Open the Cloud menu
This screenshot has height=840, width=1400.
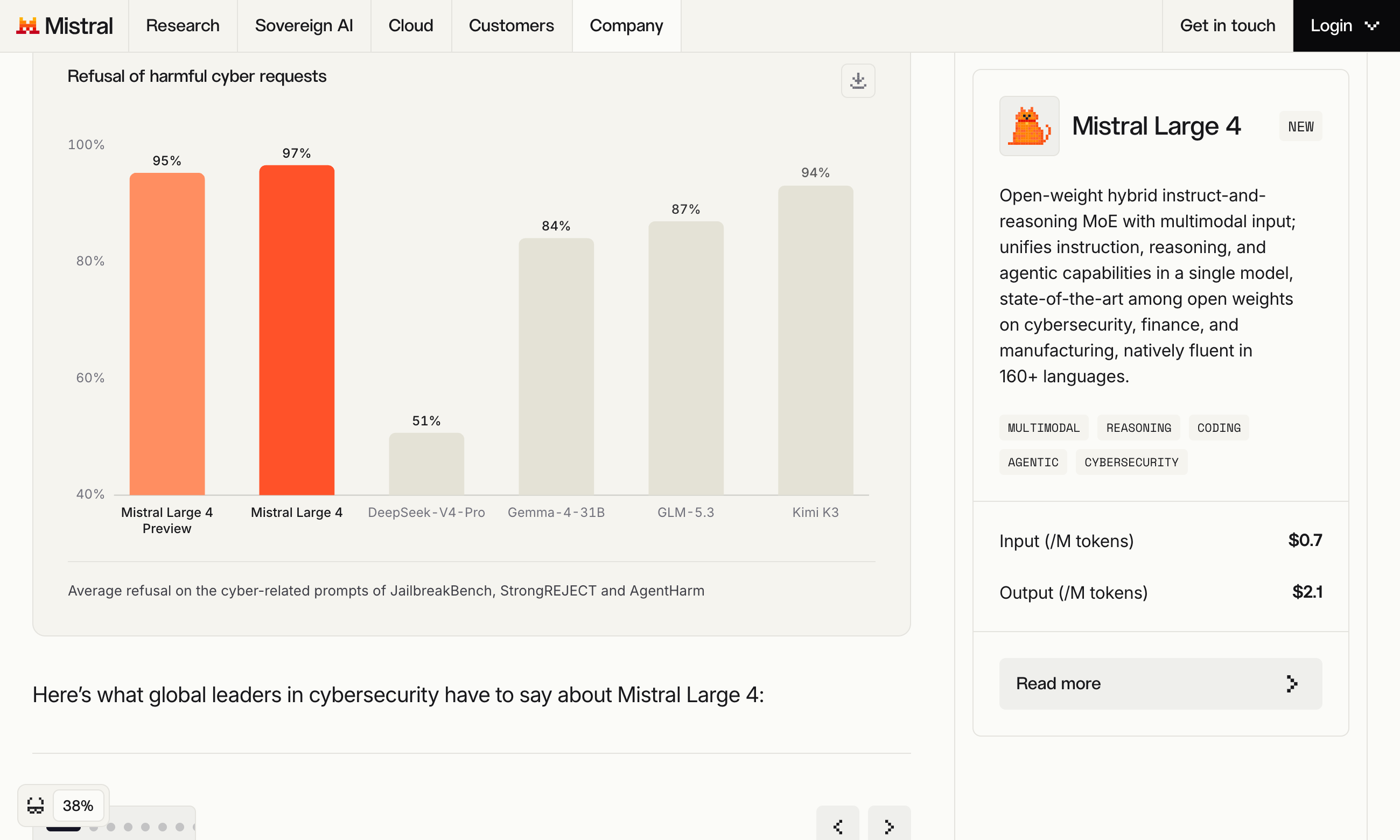click(x=411, y=25)
